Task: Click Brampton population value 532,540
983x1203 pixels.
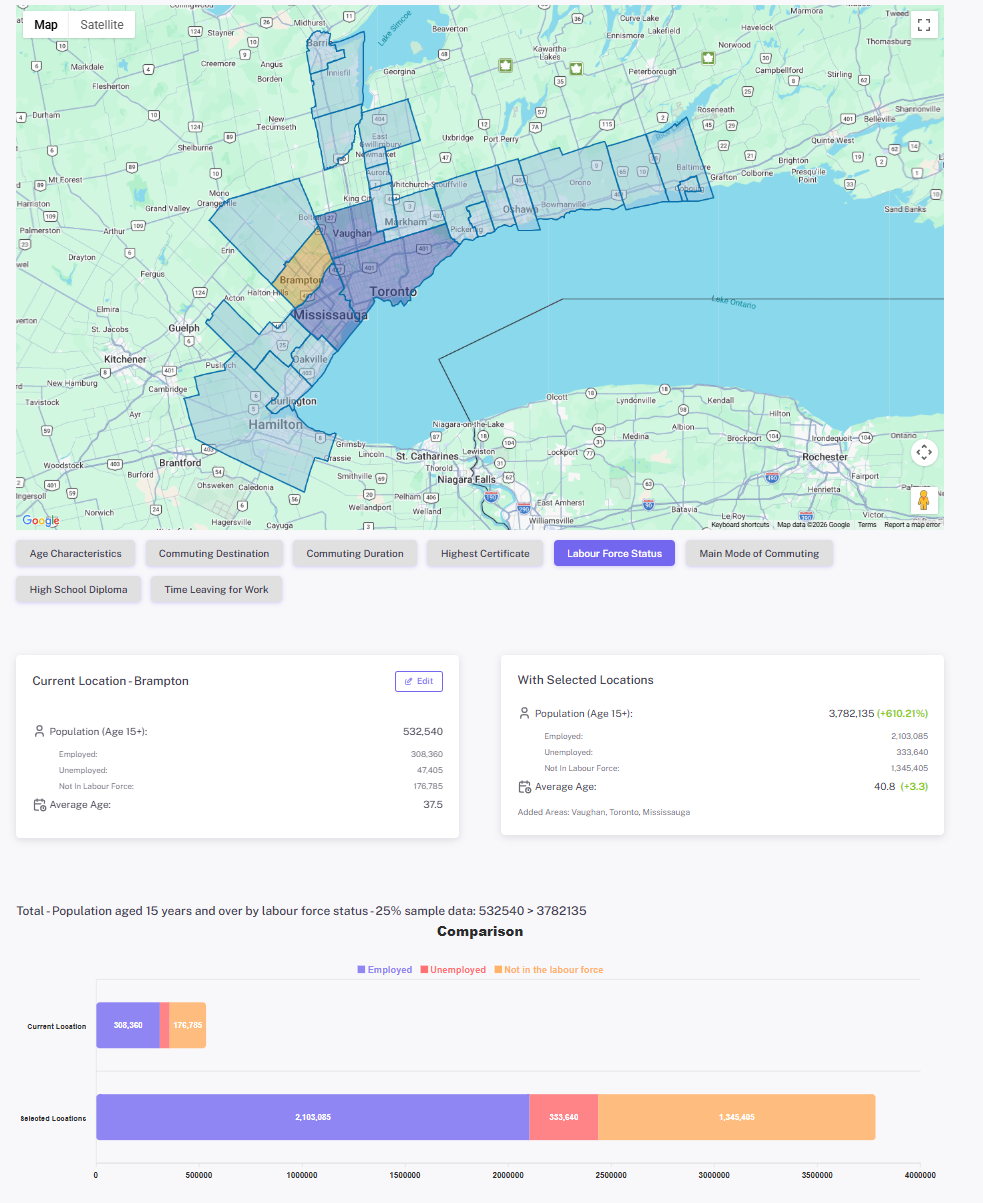Action: tap(423, 732)
